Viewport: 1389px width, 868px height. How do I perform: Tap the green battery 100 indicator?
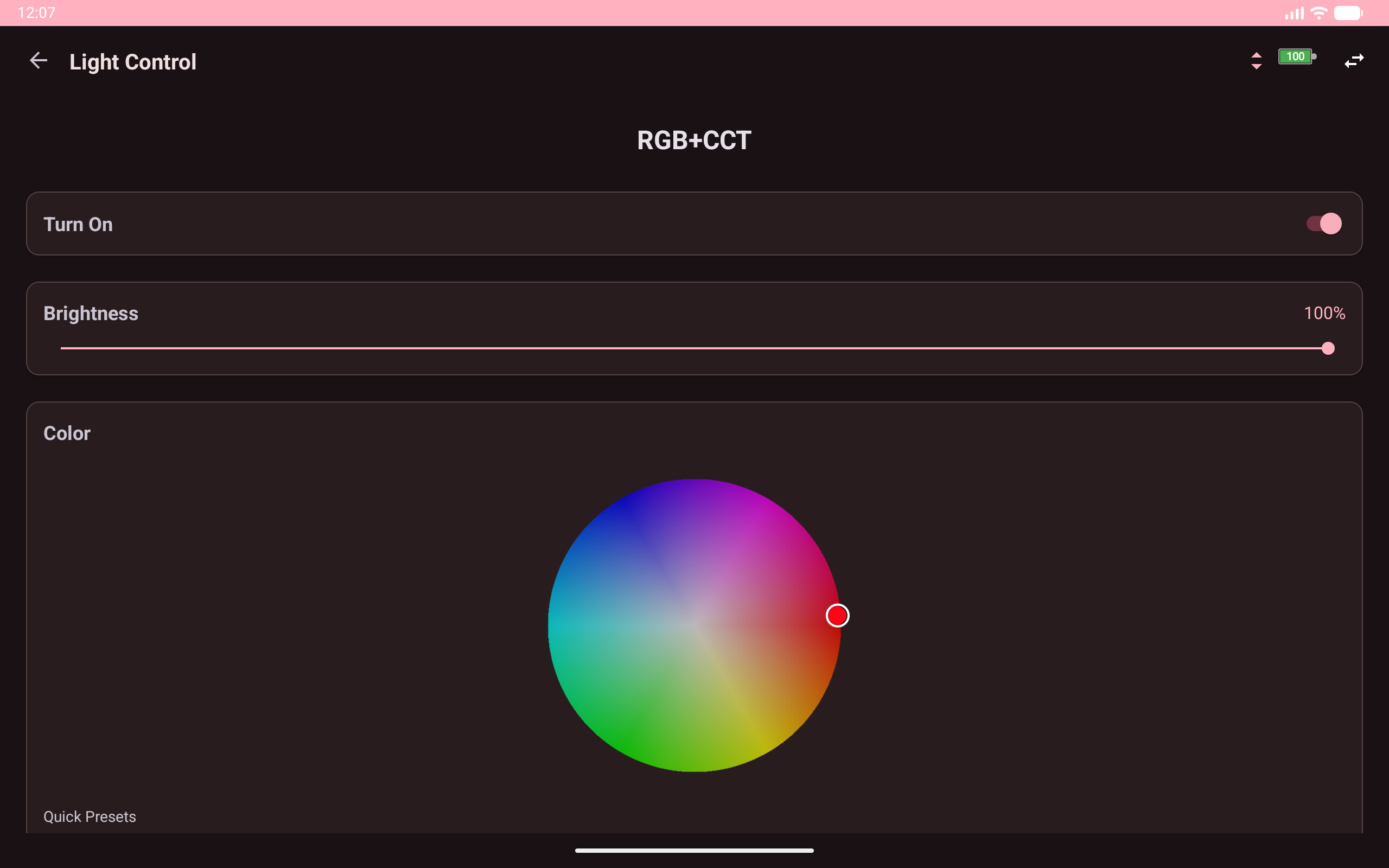(x=1296, y=56)
